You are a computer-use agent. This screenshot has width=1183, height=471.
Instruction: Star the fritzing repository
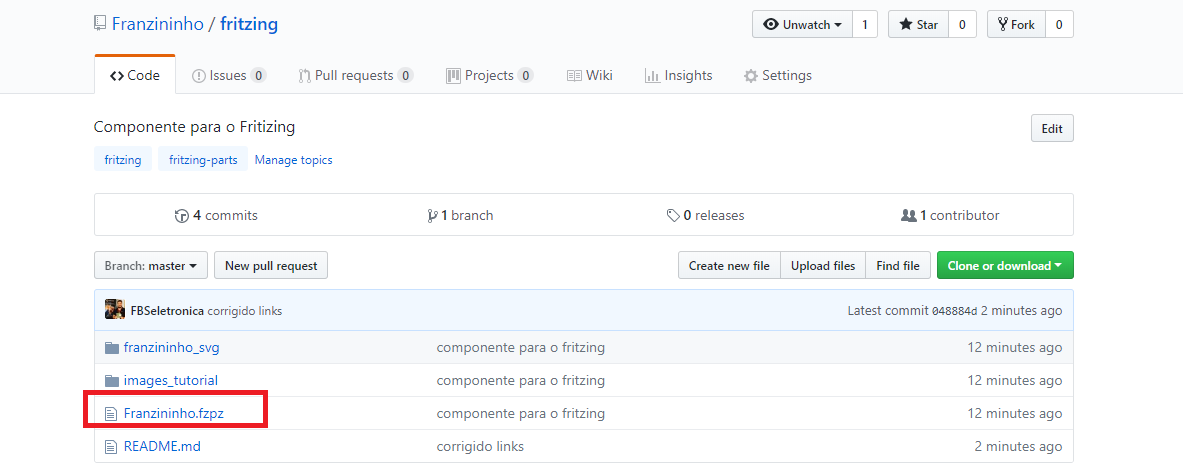[918, 24]
